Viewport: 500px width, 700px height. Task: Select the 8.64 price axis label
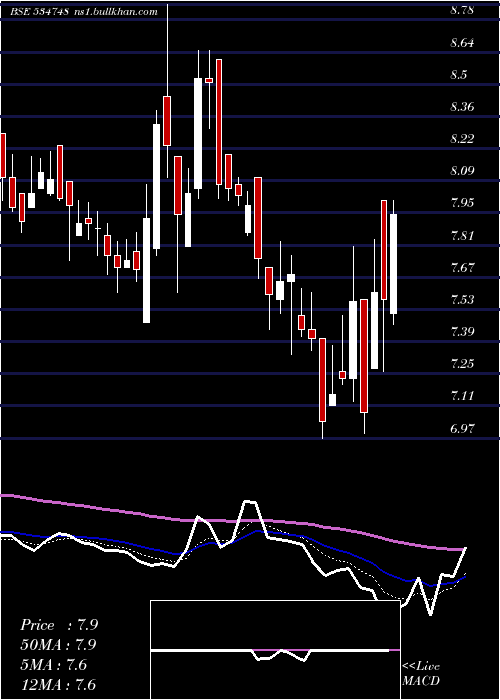(x=462, y=43)
